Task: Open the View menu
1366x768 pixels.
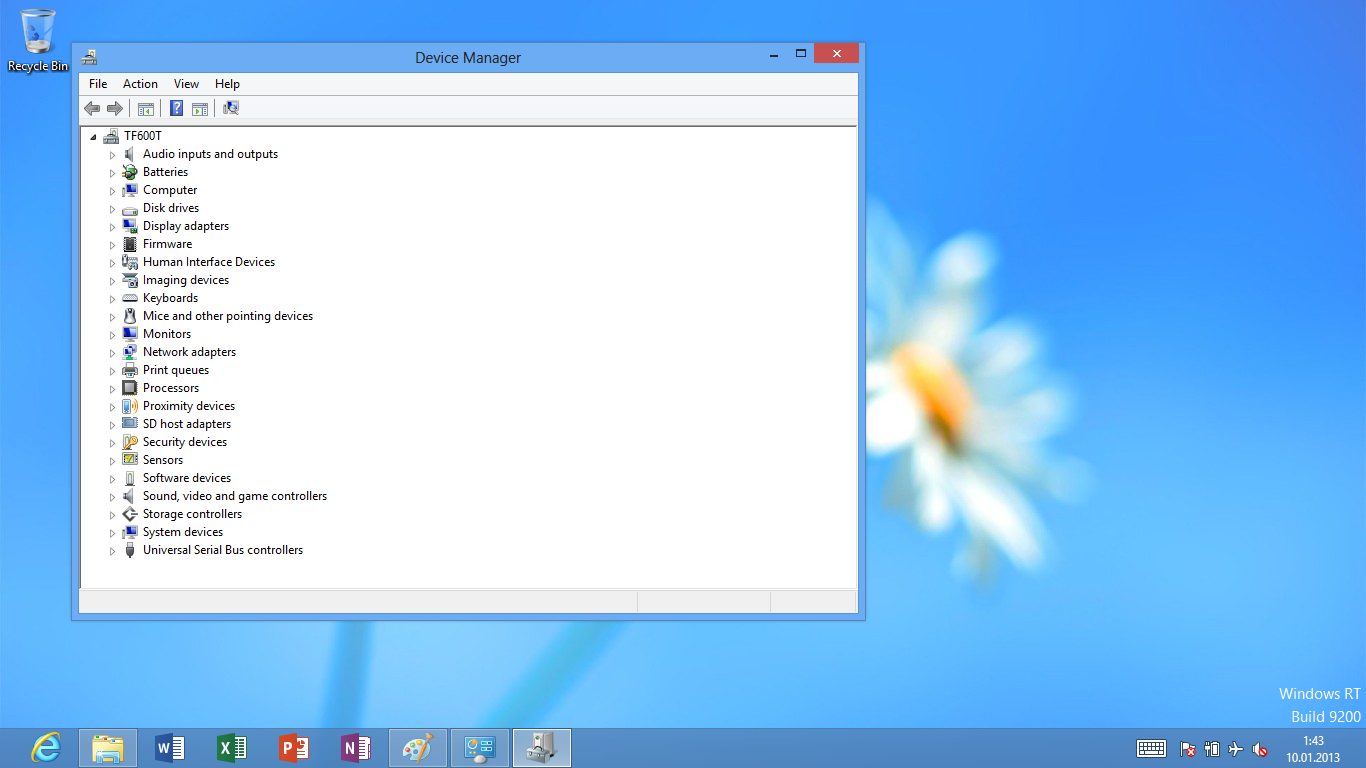Action: pos(186,84)
